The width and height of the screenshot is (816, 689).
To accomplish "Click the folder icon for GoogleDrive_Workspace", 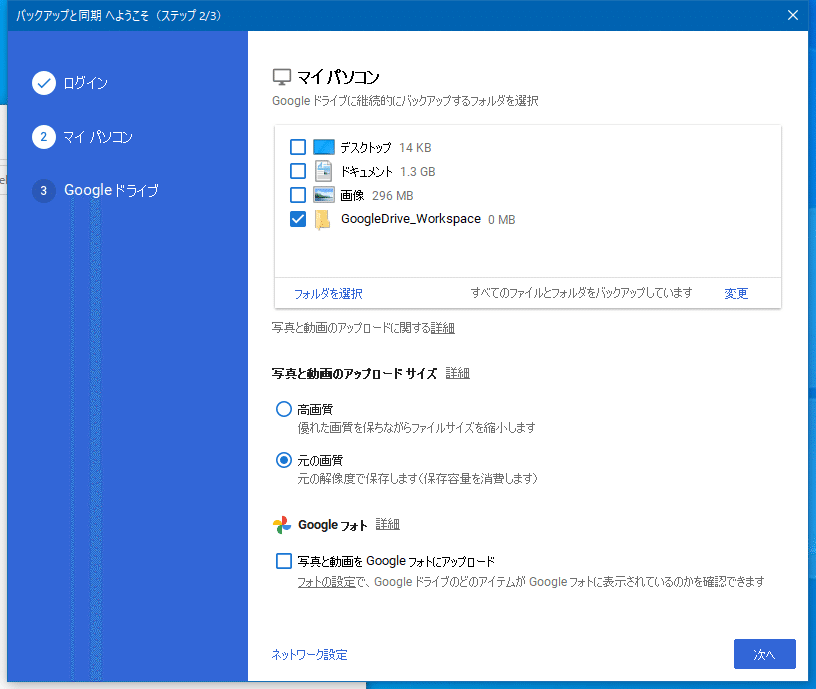I will coord(321,219).
